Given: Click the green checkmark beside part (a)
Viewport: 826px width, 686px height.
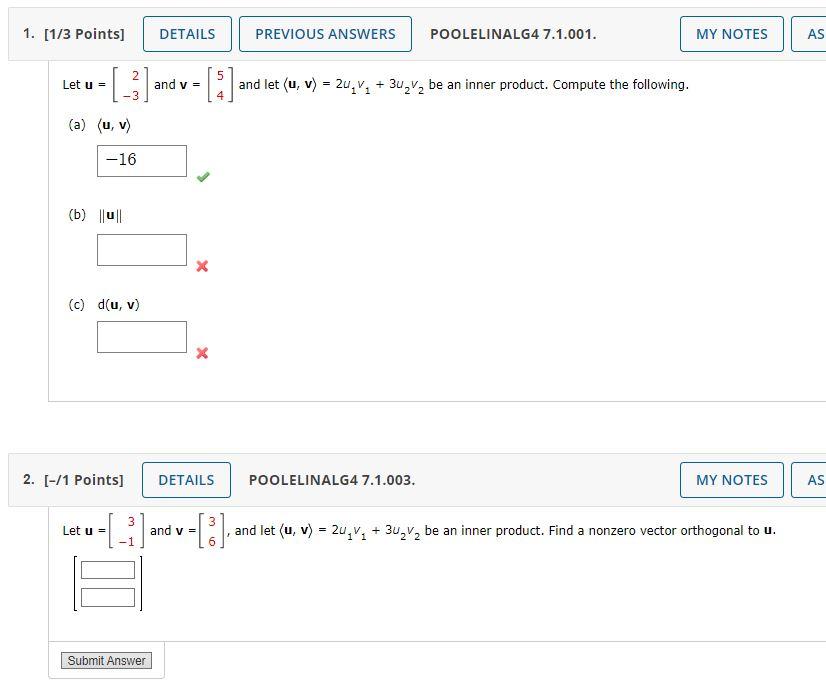Looking at the screenshot, I should pos(203,177).
